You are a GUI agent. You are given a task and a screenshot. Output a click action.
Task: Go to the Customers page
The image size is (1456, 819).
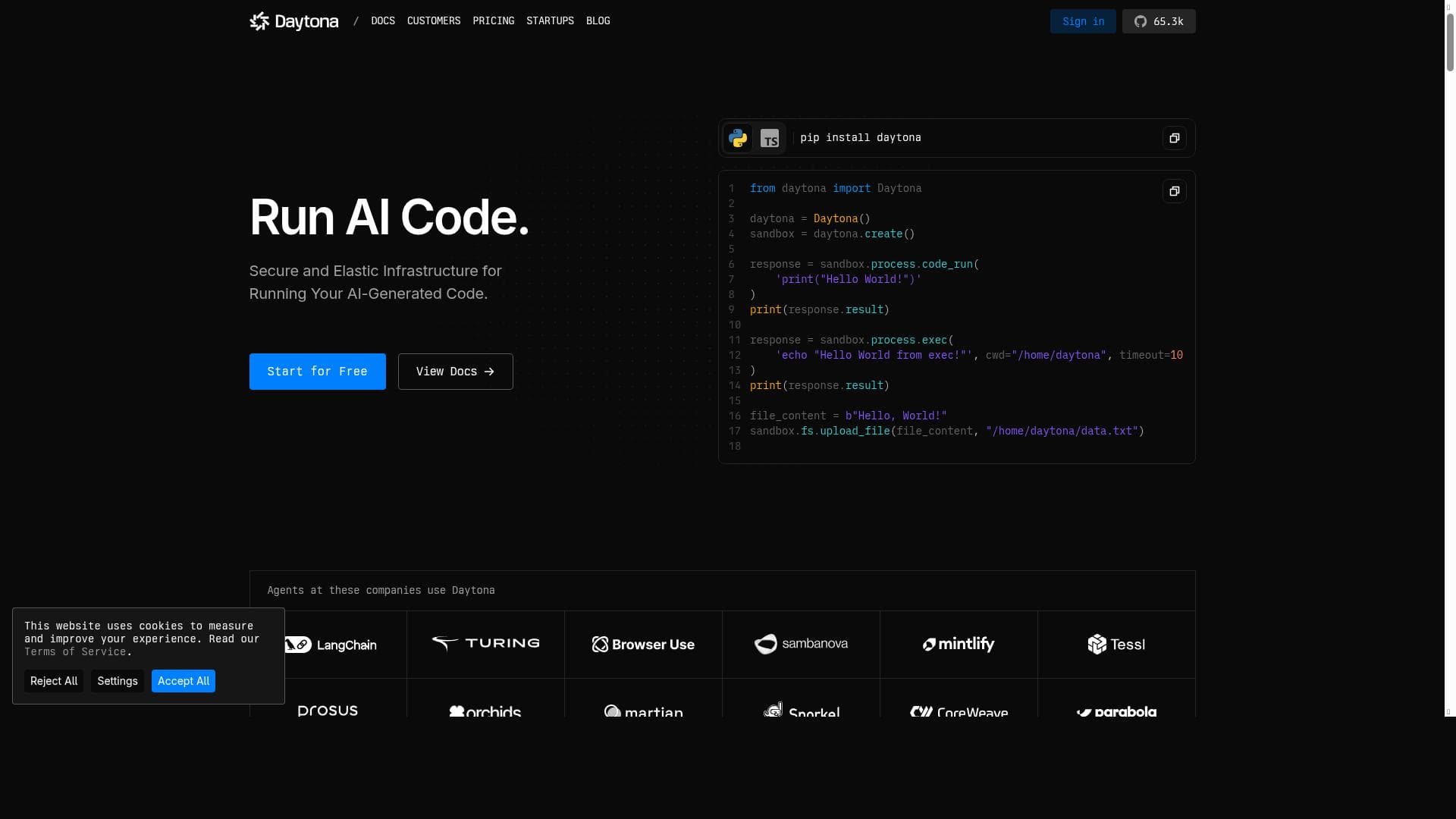click(x=433, y=21)
